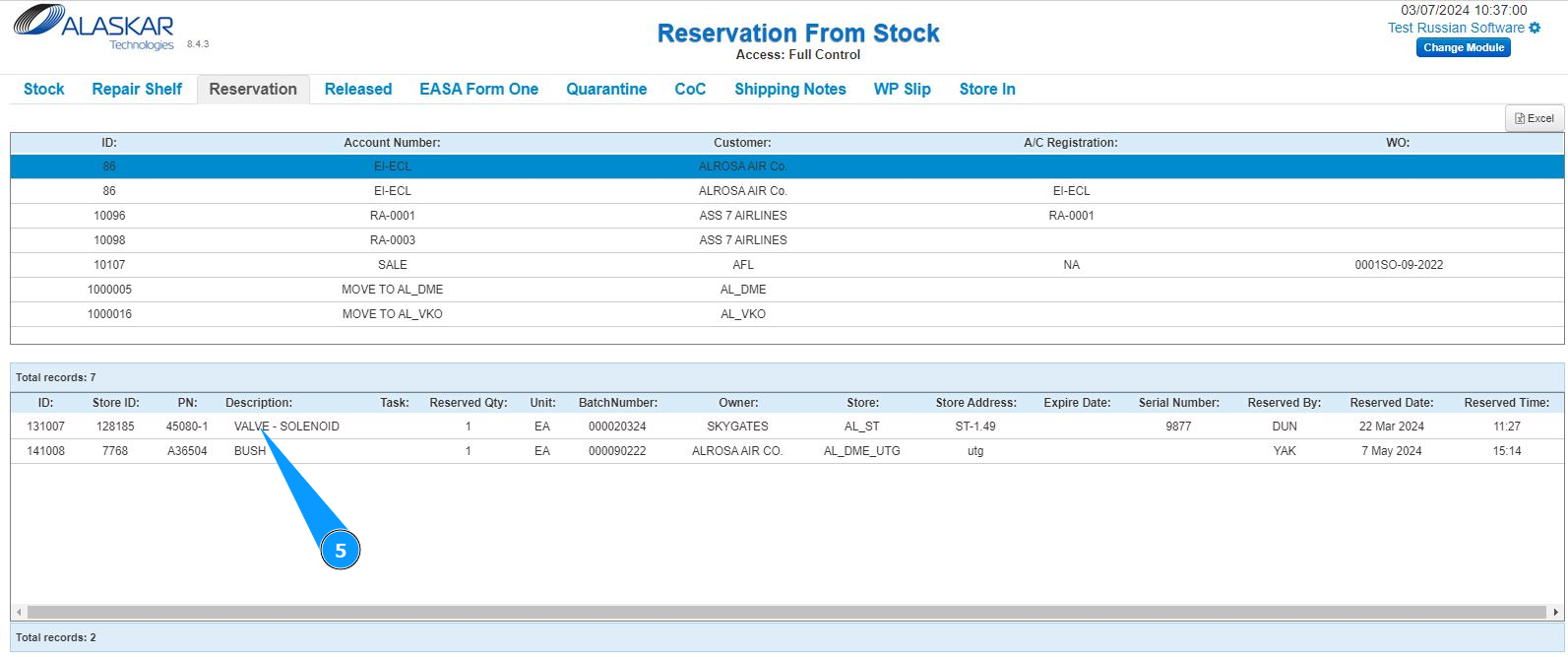Click the Alaskar Technologies logo
The width and height of the screenshot is (1568, 657).
(x=94, y=29)
